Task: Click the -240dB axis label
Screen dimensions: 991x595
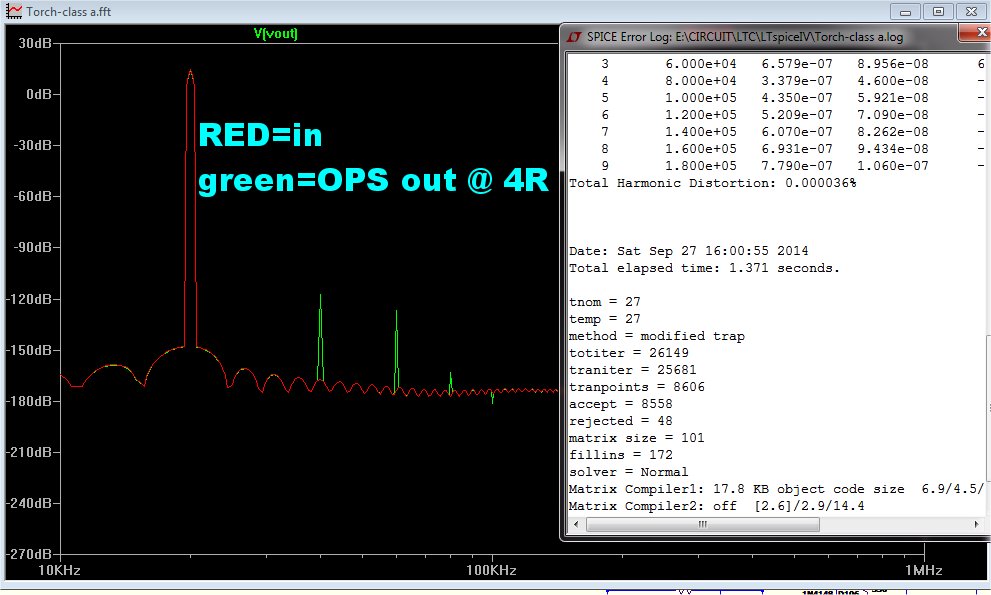Action: pyautogui.click(x=29, y=503)
